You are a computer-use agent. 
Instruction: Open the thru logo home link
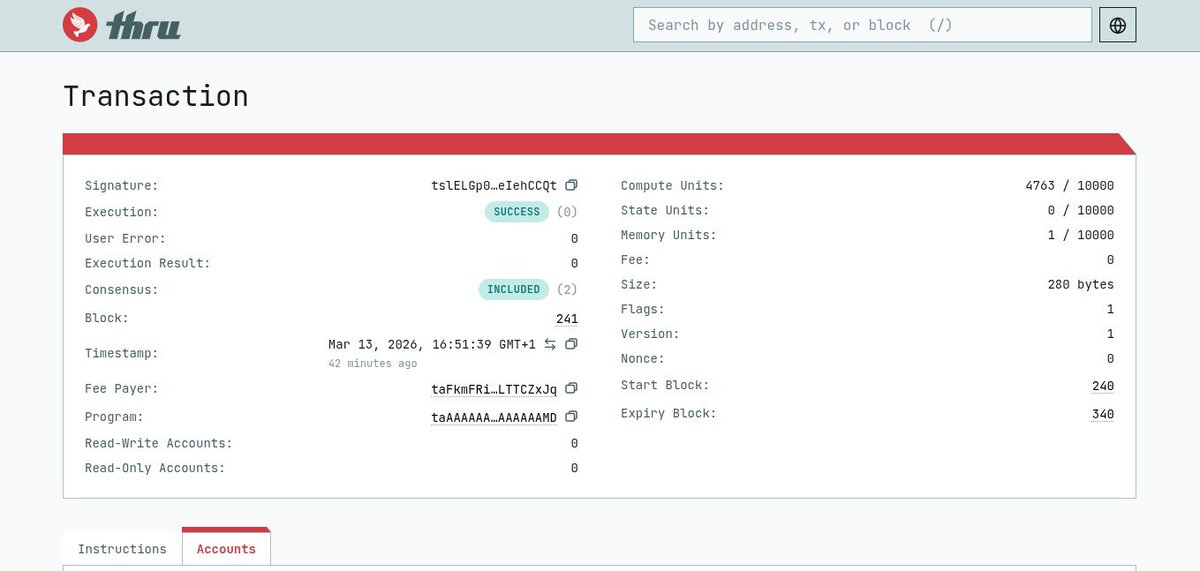pos(121,25)
